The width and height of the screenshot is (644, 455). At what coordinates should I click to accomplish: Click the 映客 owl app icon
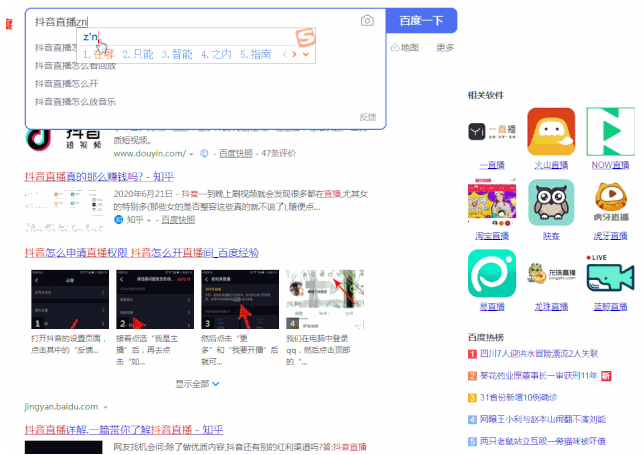(x=551, y=202)
